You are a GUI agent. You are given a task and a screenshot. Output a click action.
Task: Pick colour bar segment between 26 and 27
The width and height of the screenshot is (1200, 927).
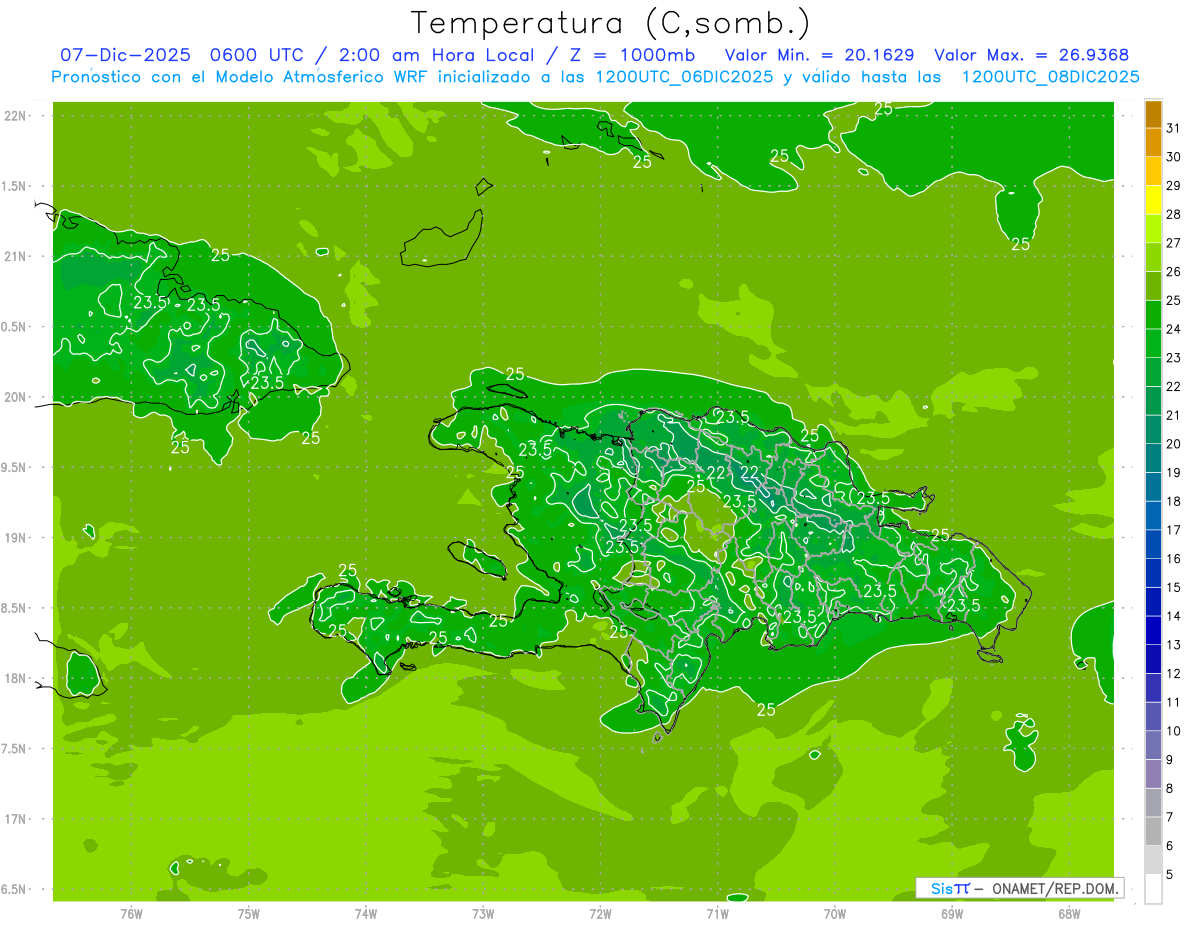[x=1153, y=258]
